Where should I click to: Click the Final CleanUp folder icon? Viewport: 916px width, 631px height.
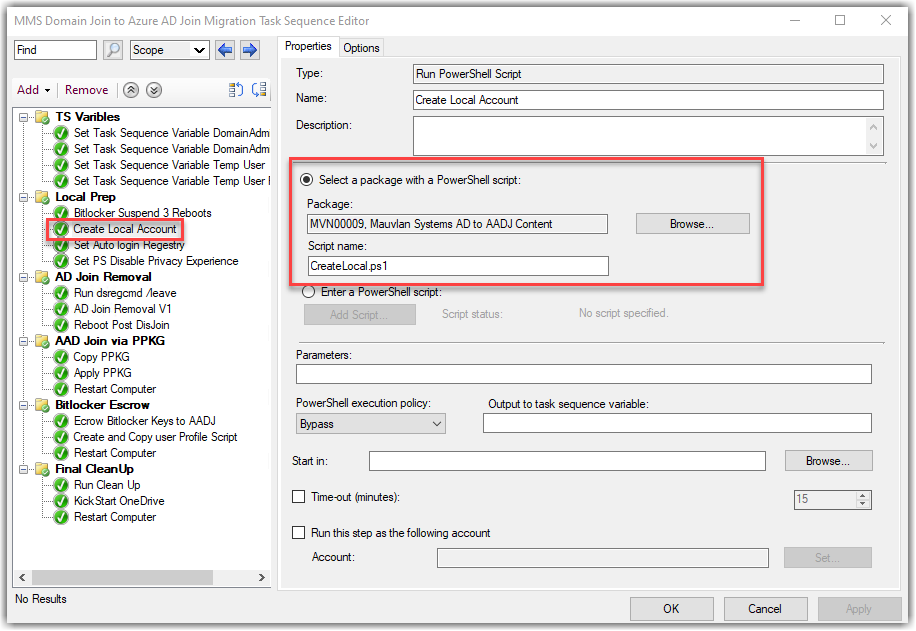tap(43, 469)
